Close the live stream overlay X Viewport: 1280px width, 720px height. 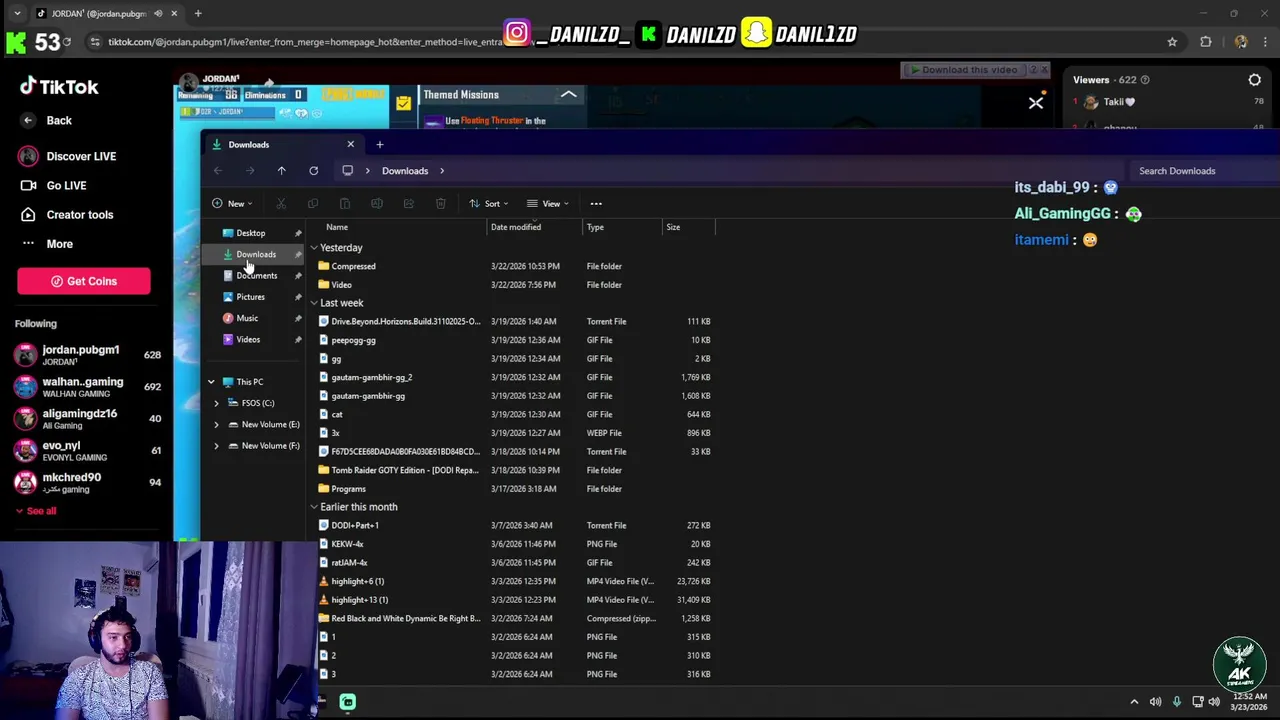point(1036,102)
